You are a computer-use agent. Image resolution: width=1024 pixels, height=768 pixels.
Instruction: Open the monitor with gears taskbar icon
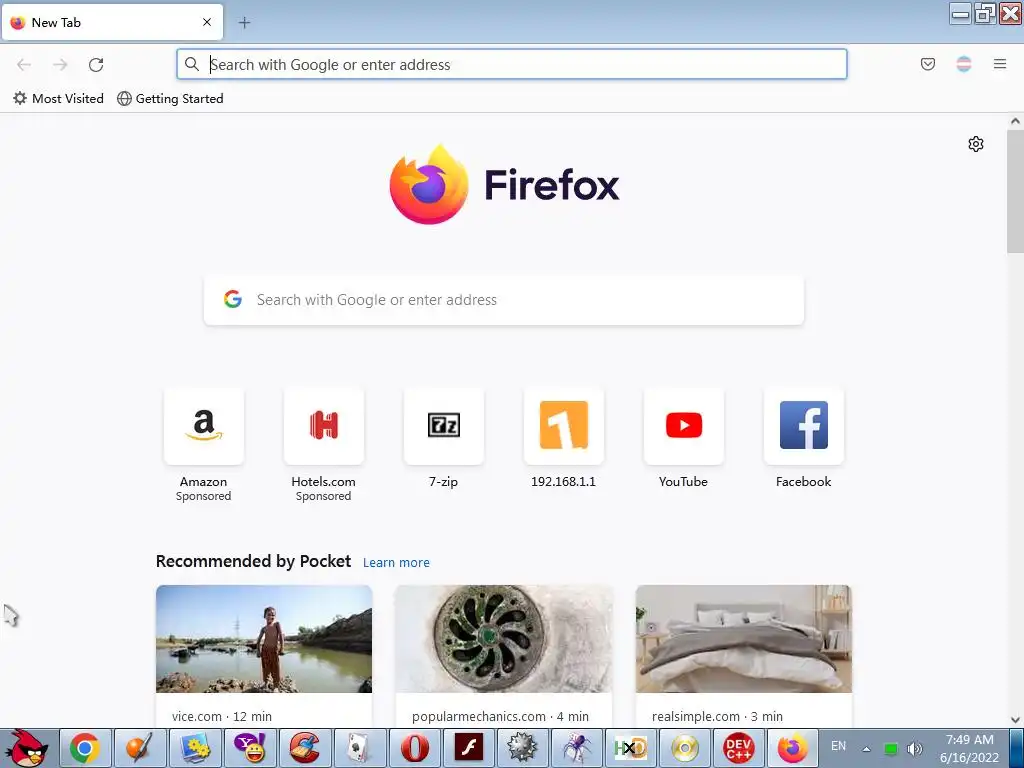pyautogui.click(x=195, y=748)
